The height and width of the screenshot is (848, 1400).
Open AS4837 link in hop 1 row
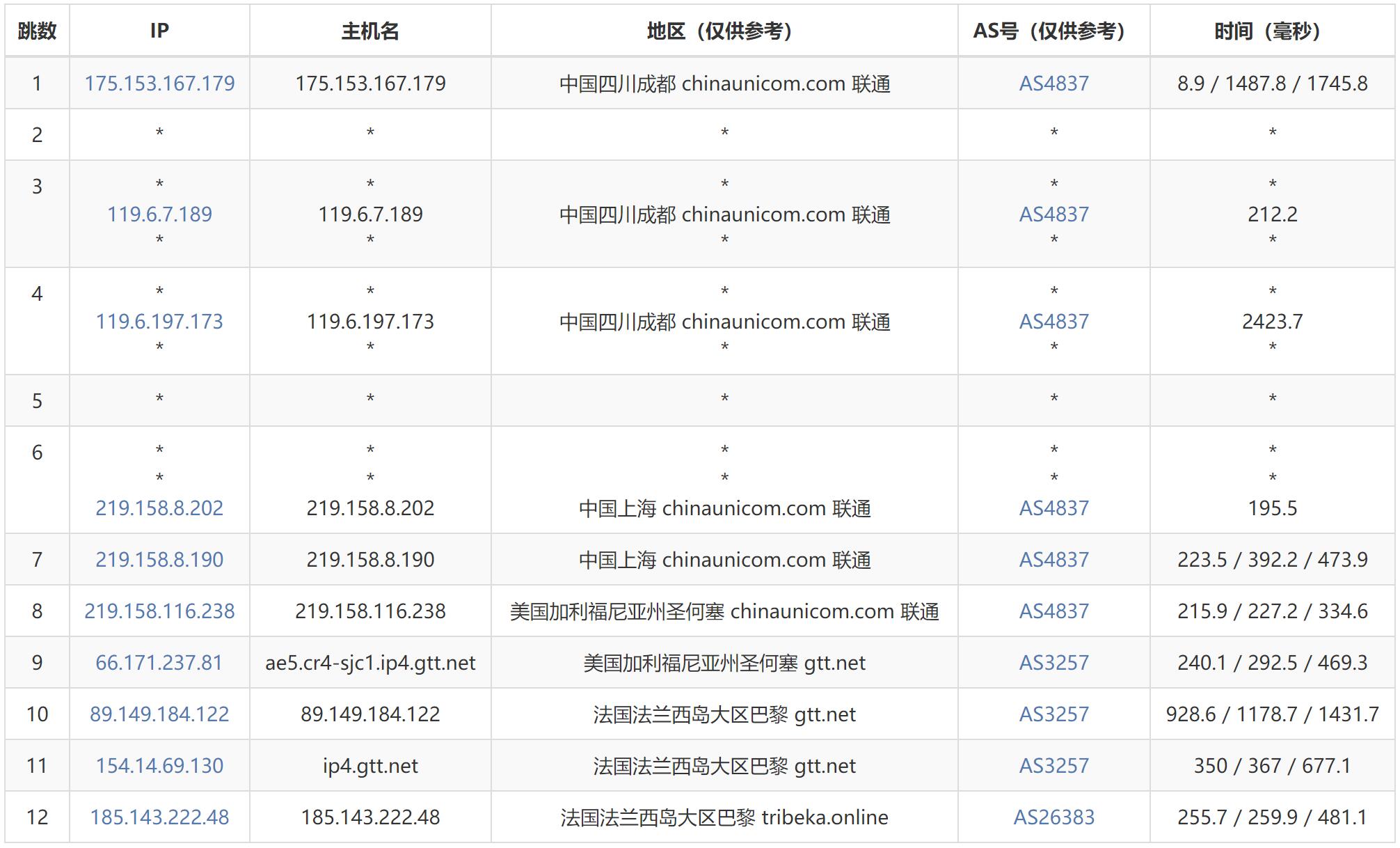(x=1053, y=84)
